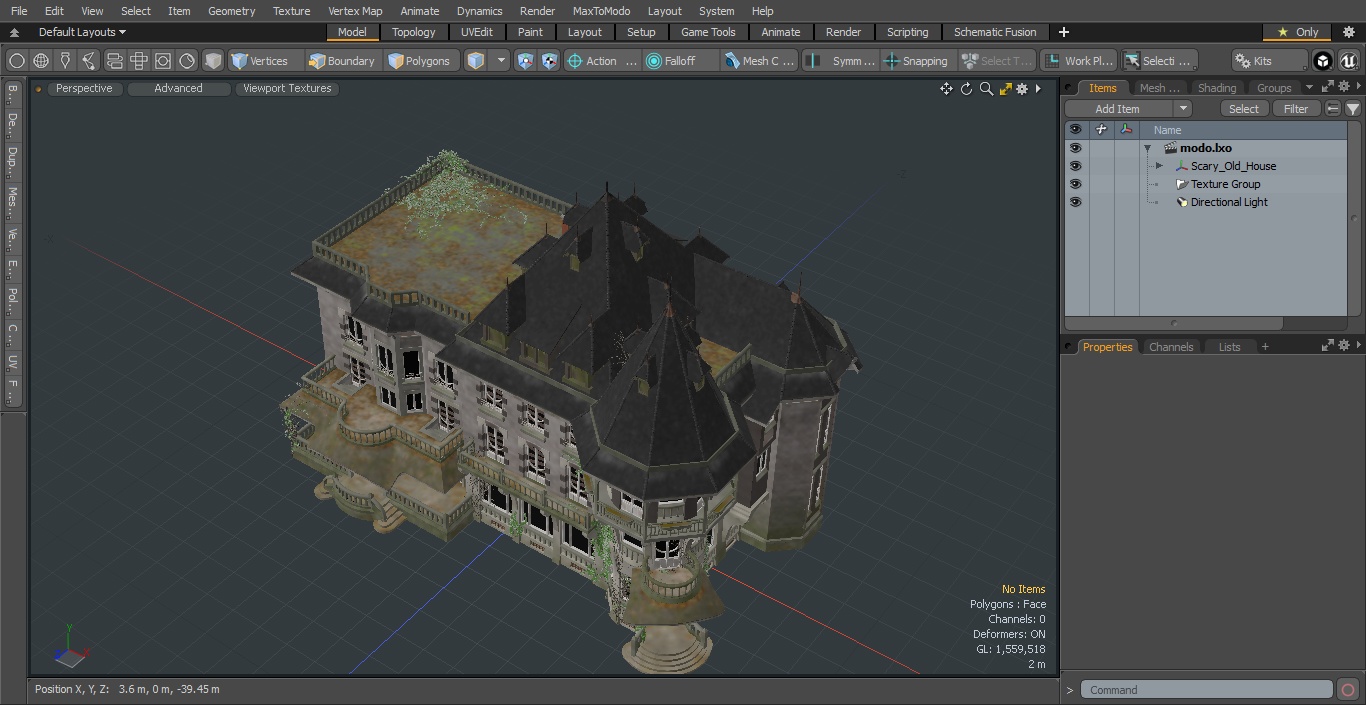
Task: Open the Perspective view type dropdown
Action: point(85,88)
